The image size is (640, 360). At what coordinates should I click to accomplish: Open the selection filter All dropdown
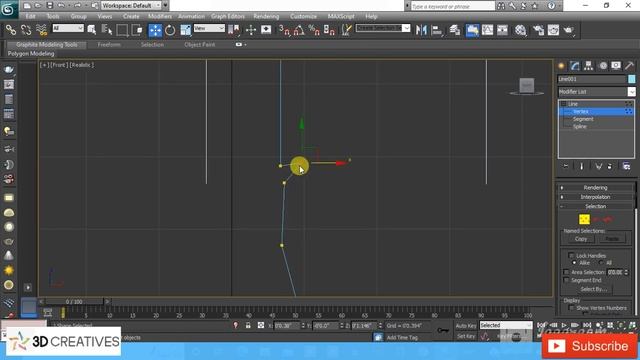point(68,28)
